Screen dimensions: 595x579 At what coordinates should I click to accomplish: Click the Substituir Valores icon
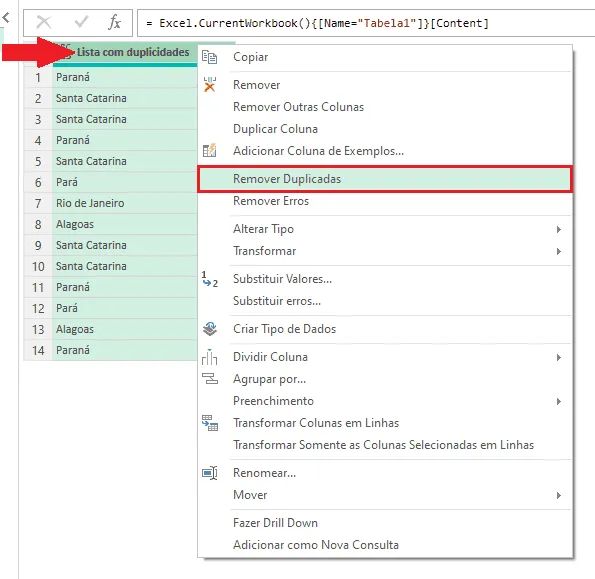tap(209, 279)
